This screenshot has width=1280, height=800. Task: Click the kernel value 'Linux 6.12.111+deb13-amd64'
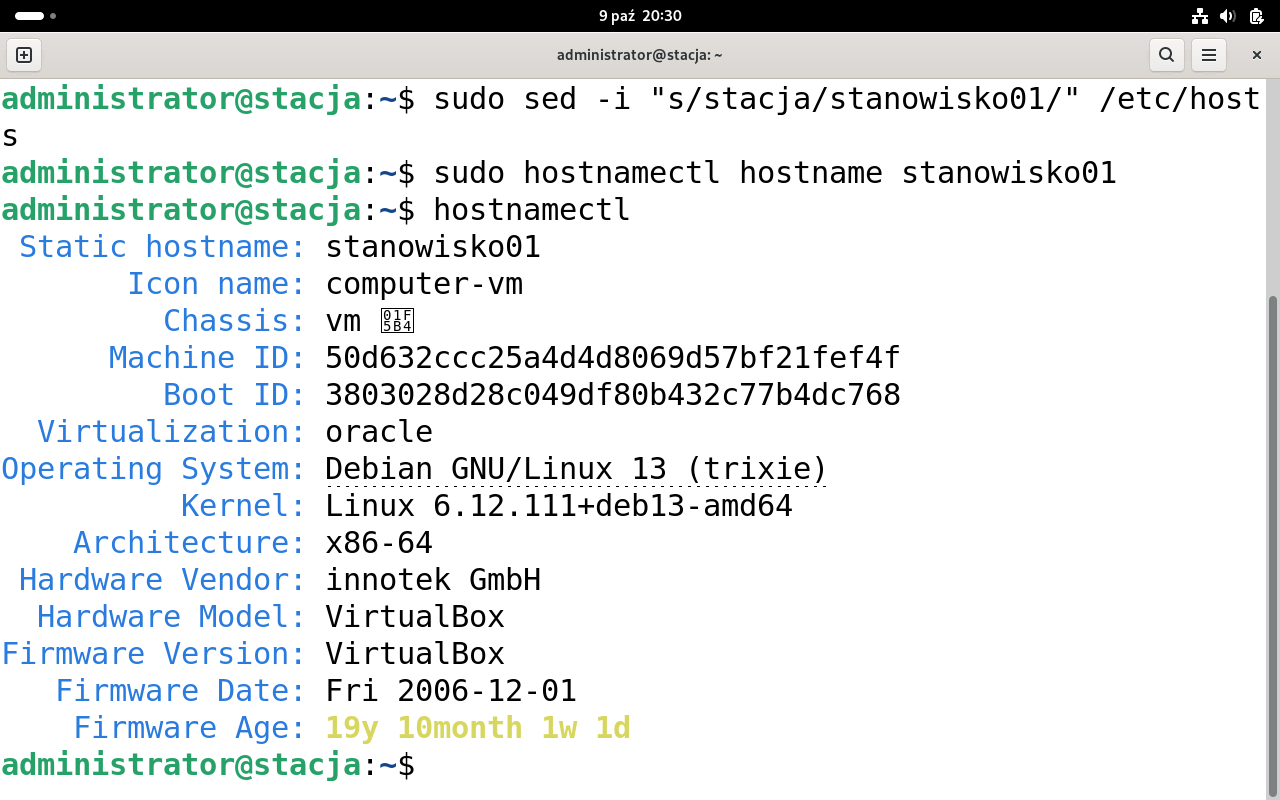(559, 506)
